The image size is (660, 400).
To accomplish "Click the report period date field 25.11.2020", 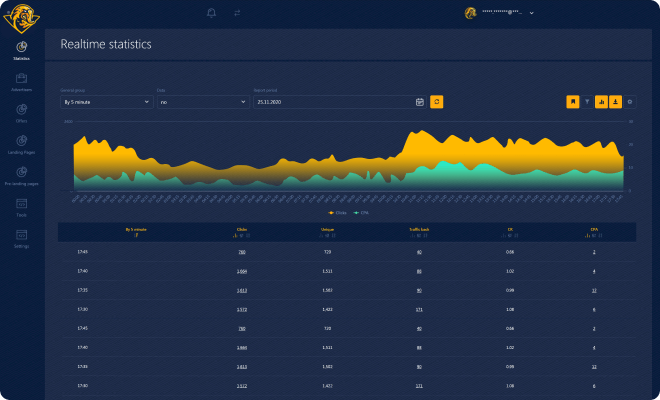I will click(x=333, y=101).
